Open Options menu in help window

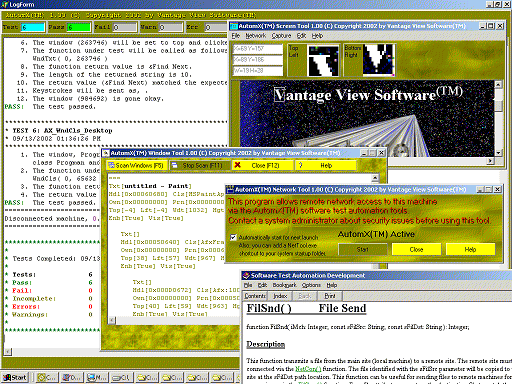coord(311,285)
